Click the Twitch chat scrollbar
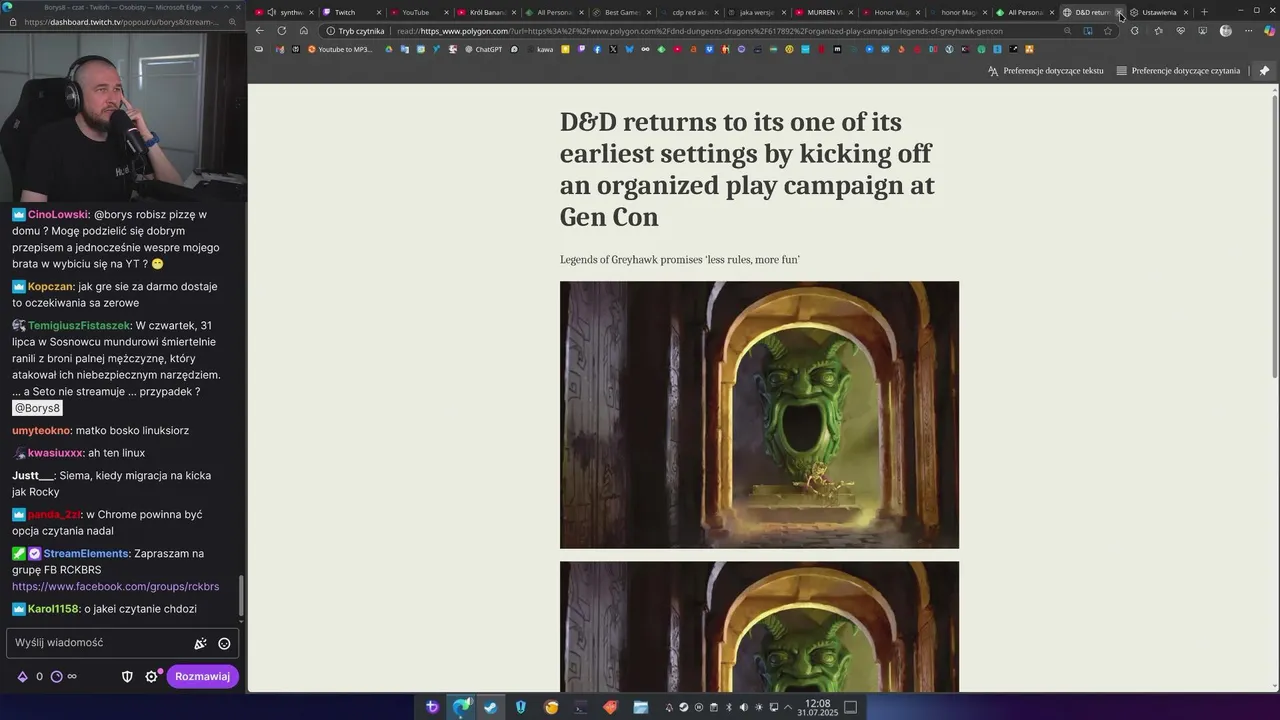This screenshot has height=720, width=1280. [x=240, y=595]
